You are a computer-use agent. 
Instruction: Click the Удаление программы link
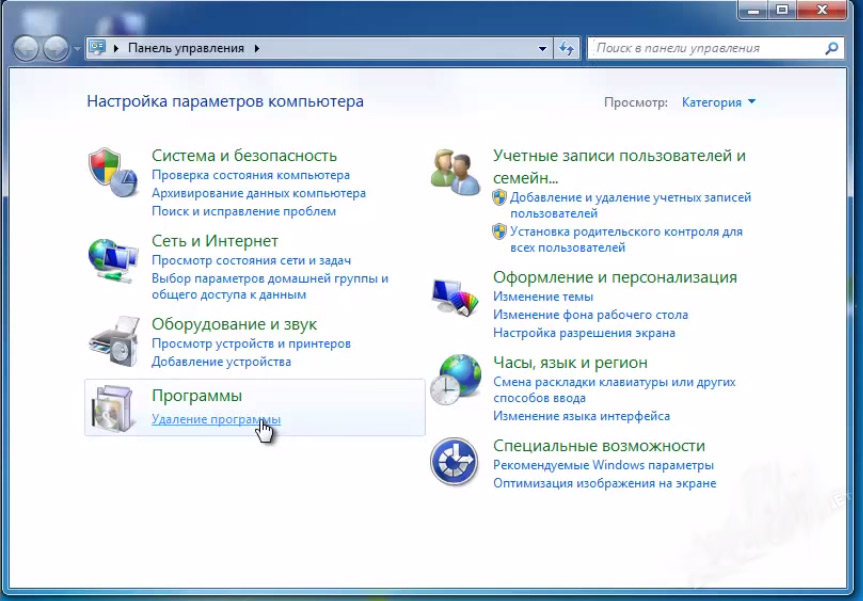215,419
